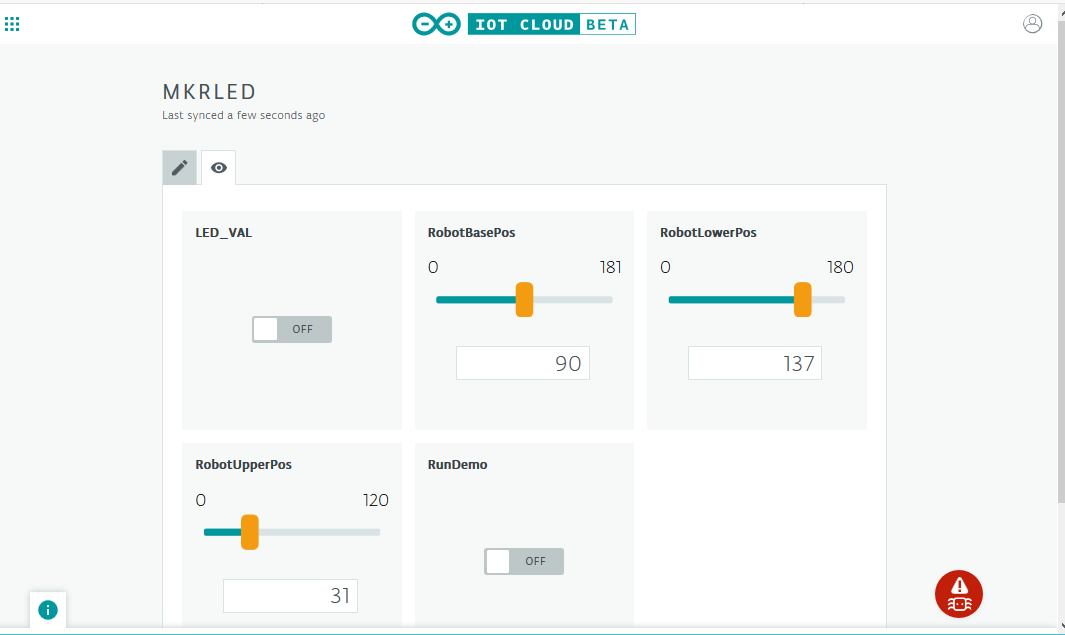Screen dimensions: 1065x635
Task: Click the LED_VAL widget title
Action: (x=223, y=232)
